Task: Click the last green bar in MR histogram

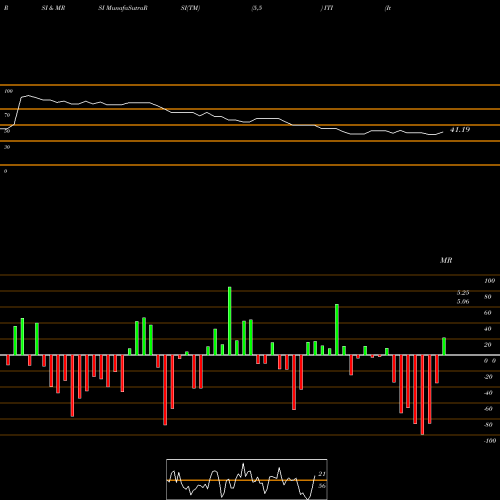Action: 444,346
